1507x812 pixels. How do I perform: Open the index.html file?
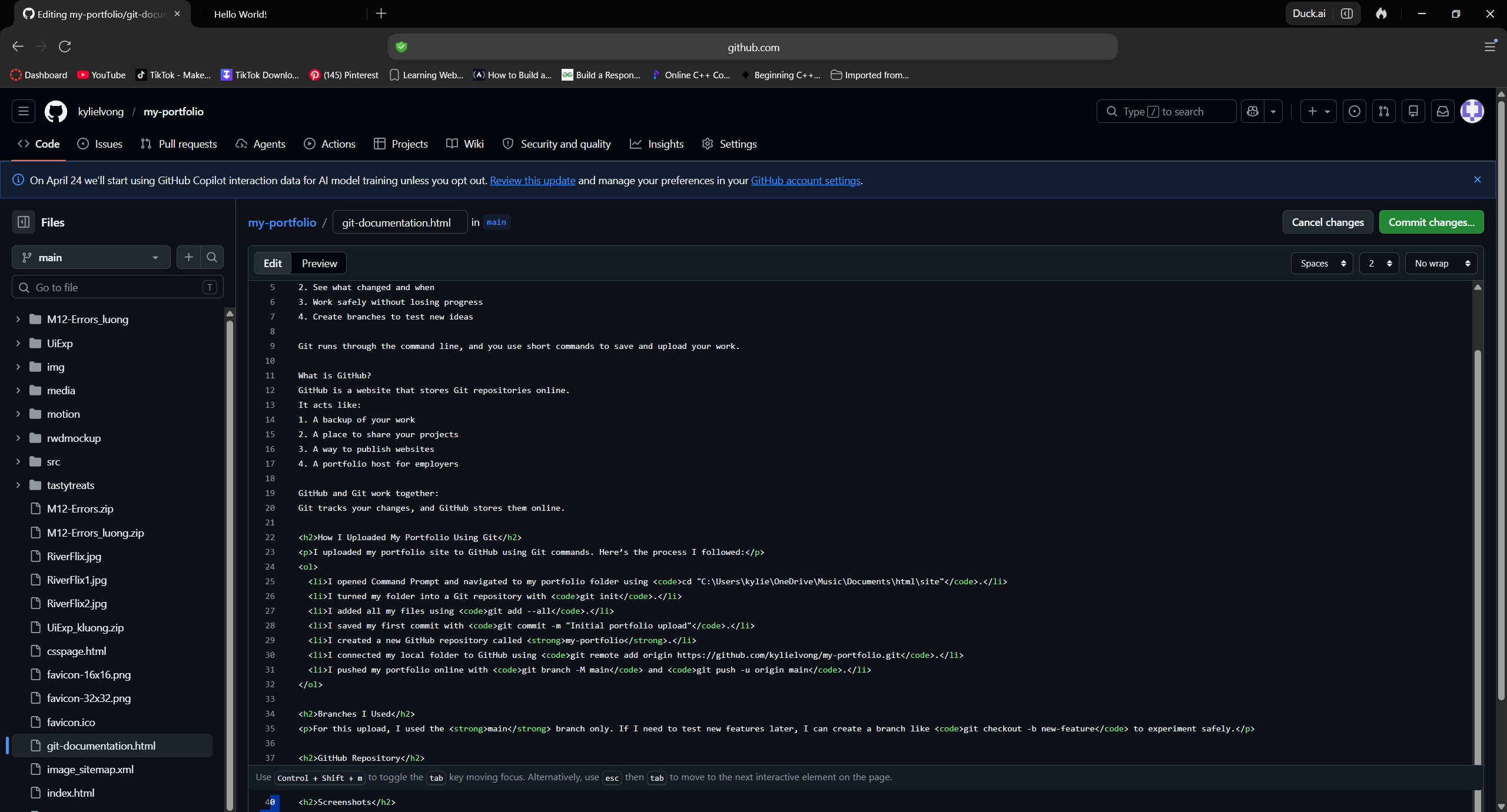[70, 793]
